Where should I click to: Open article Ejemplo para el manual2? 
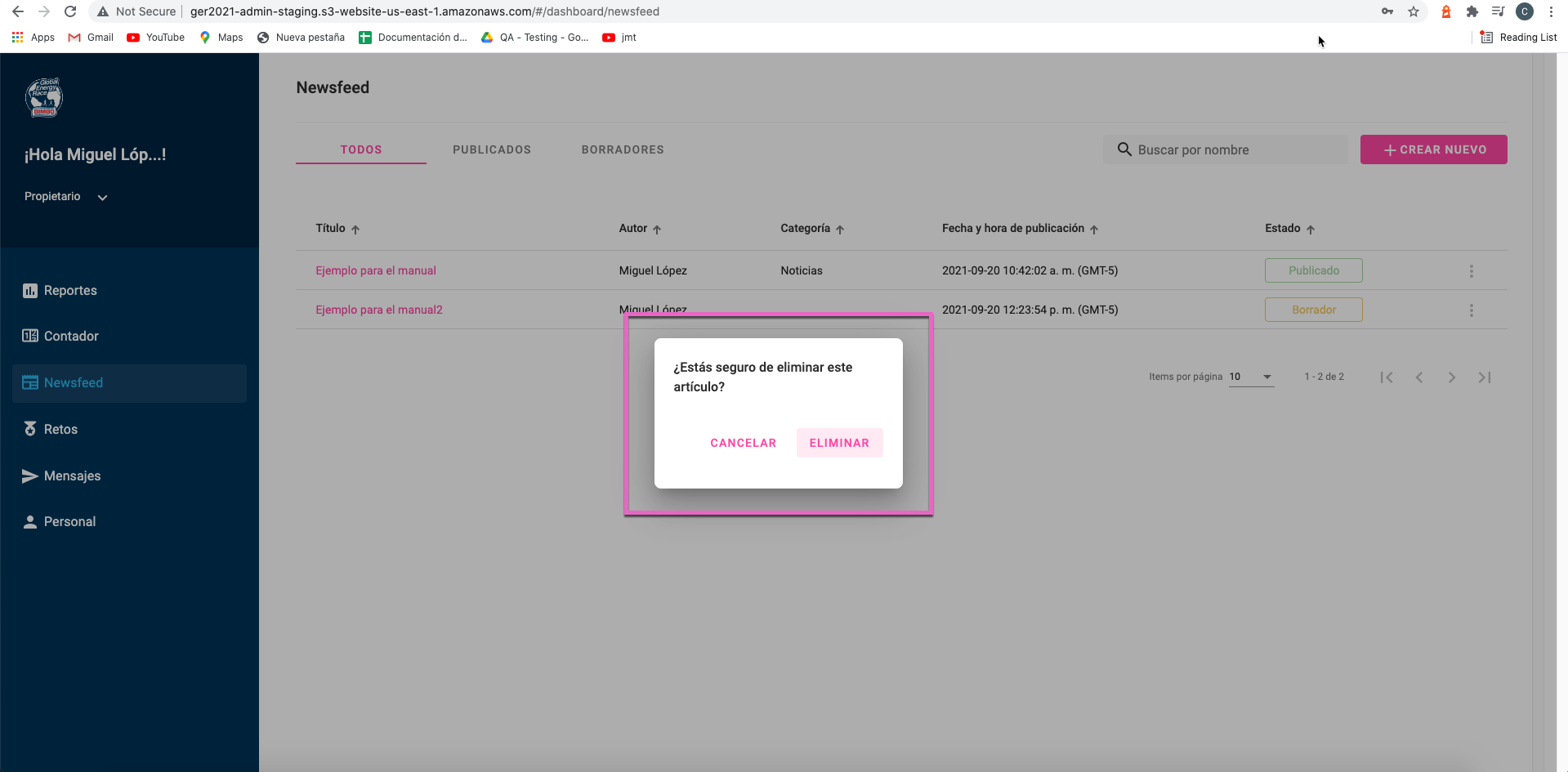pyautogui.click(x=379, y=310)
